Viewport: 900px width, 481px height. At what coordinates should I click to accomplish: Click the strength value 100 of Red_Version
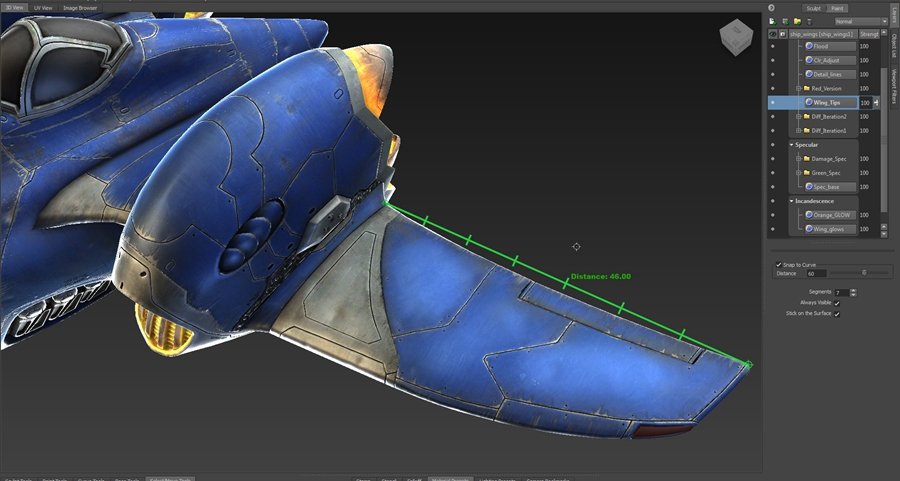[x=864, y=88]
